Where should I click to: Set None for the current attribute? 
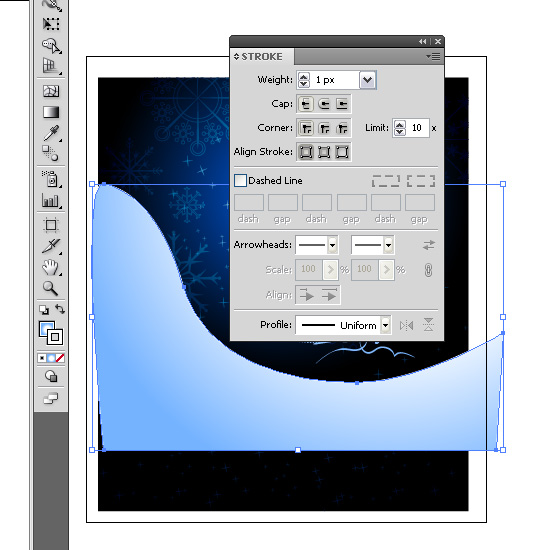tap(60, 358)
